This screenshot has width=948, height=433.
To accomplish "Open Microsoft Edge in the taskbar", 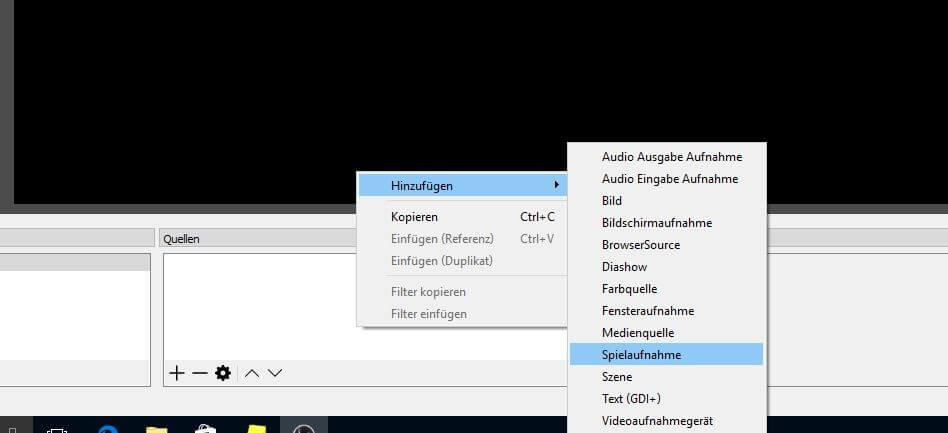I will pyautogui.click(x=108, y=429).
